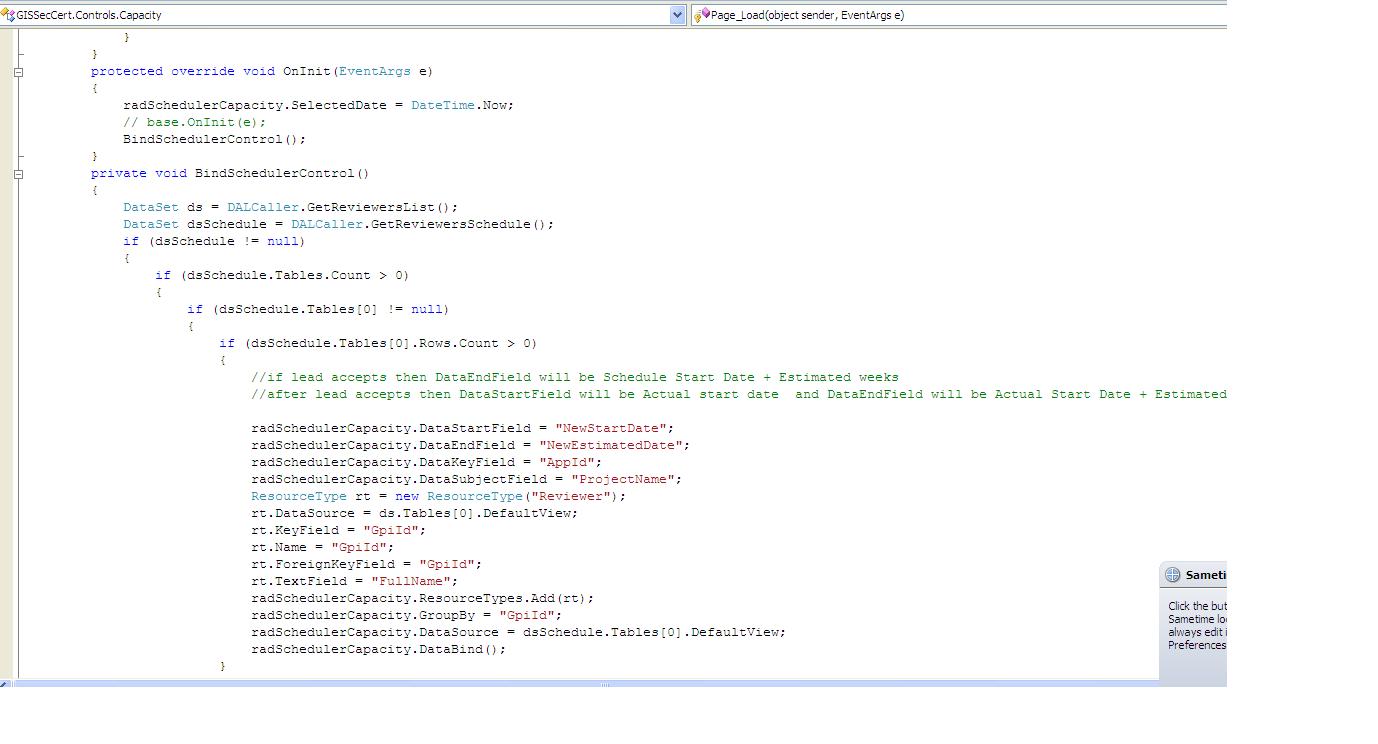Click the Sametime notification globe icon
Screen dimensions: 1378x744
[x=1173, y=575]
